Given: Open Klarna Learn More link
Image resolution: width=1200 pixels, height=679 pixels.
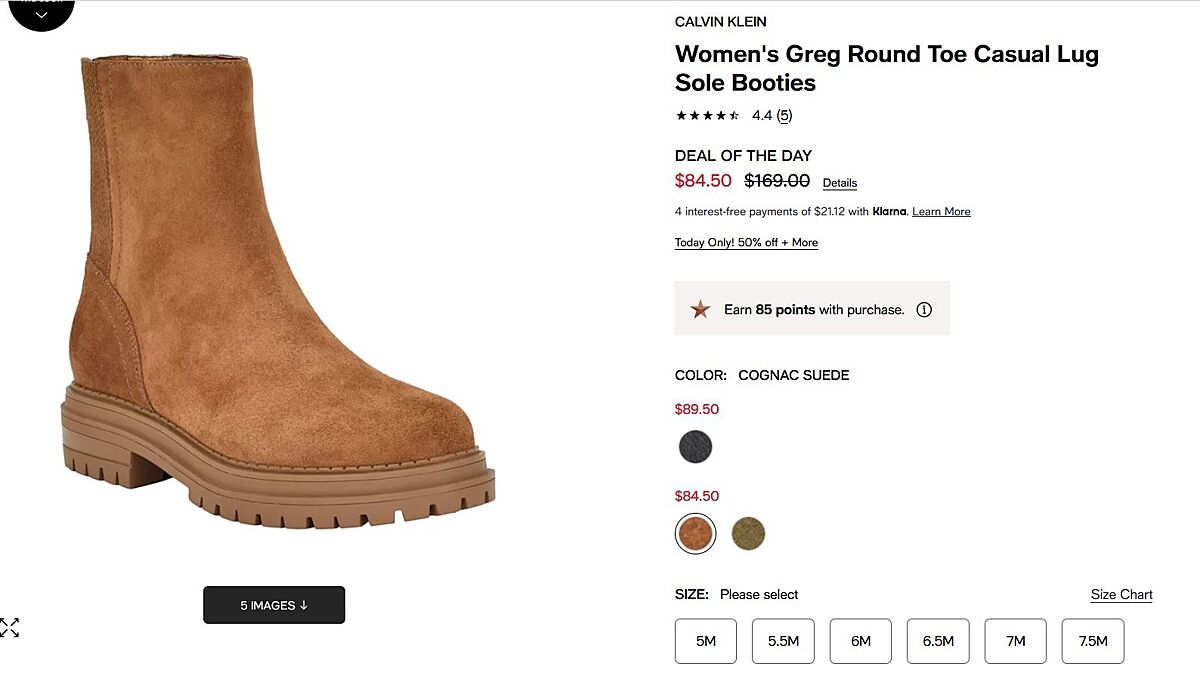Looking at the screenshot, I should point(941,212).
